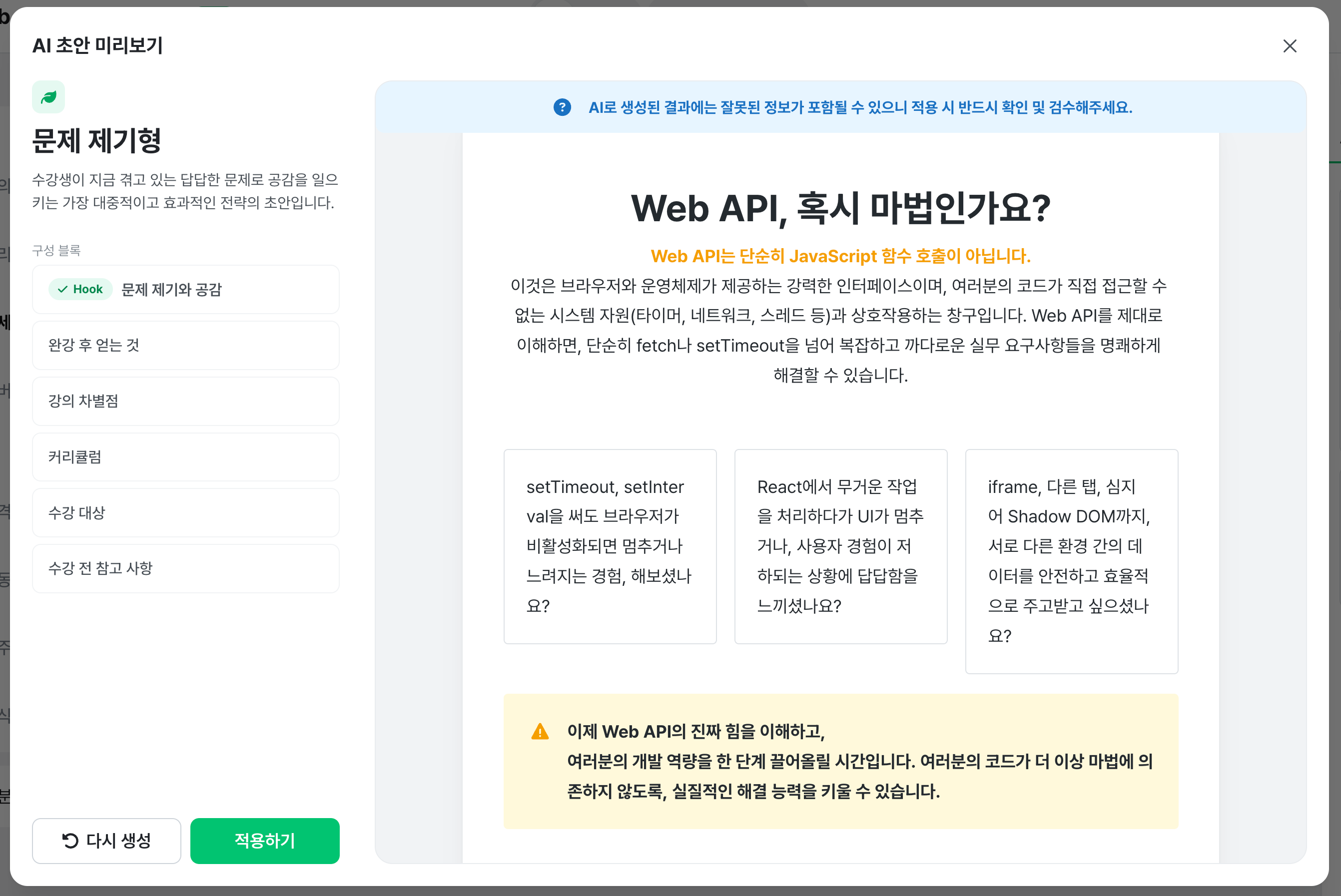Image resolution: width=1341 pixels, height=896 pixels.
Task: Click the green leaf template icon
Action: pyautogui.click(x=48, y=97)
